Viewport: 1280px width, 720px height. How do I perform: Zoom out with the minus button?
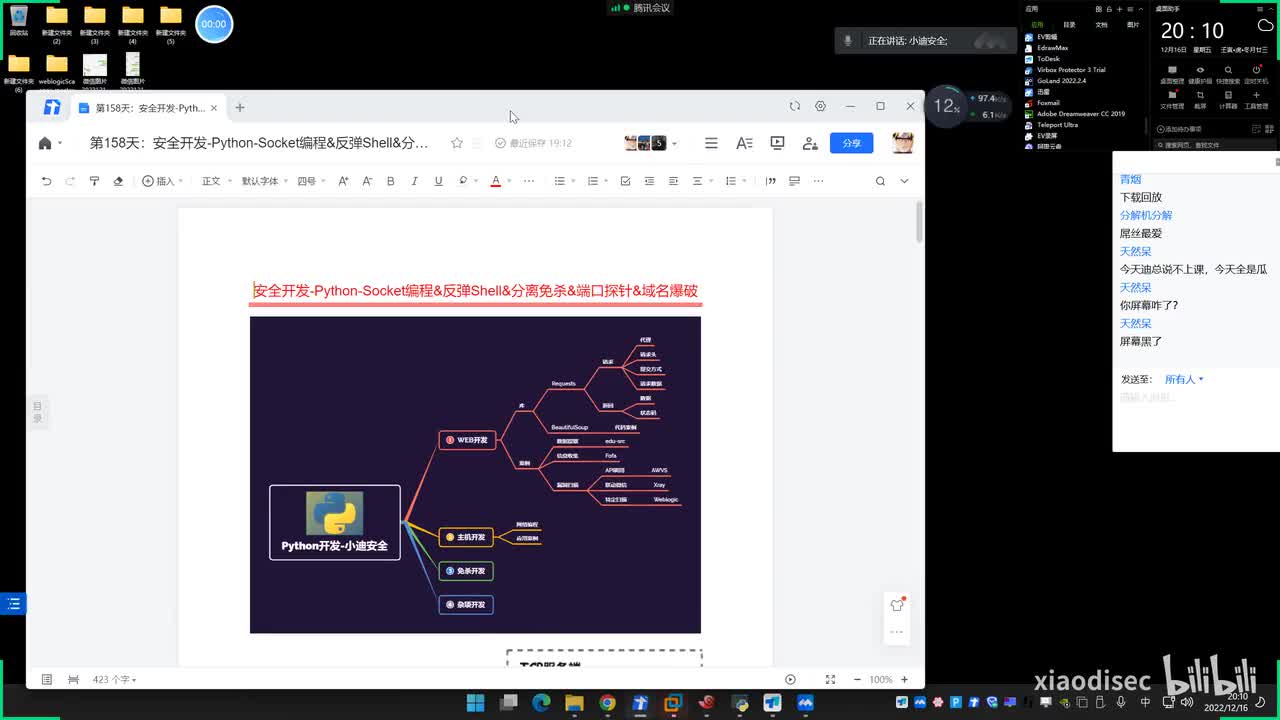859,680
